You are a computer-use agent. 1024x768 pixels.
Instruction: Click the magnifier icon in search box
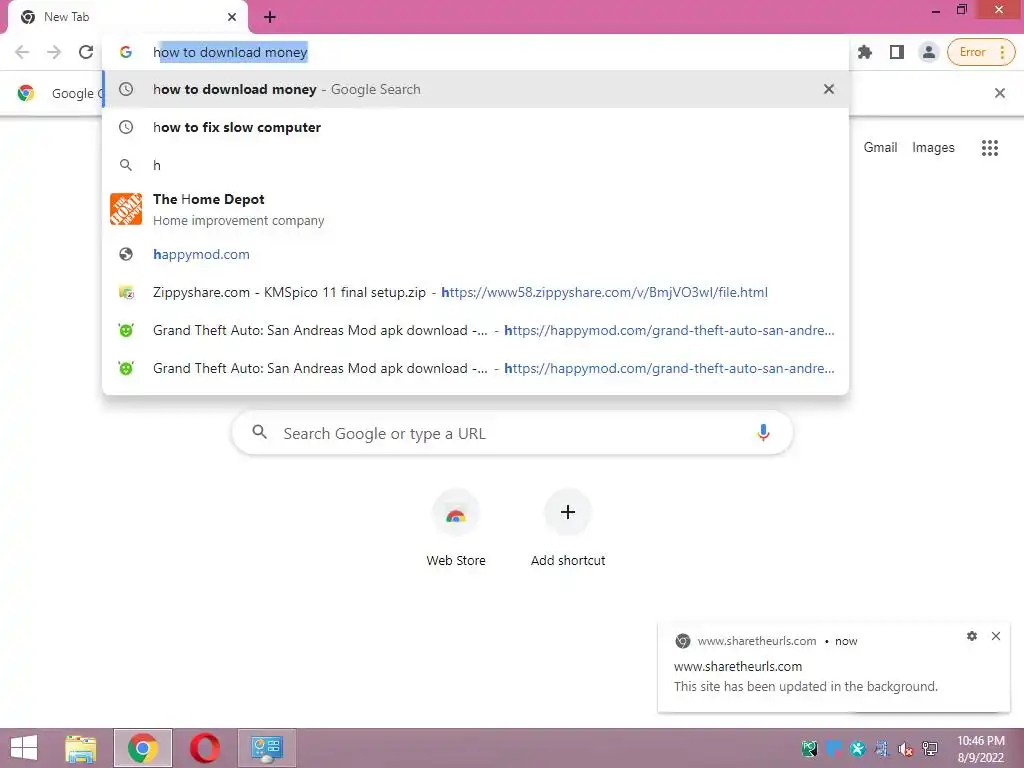pos(259,432)
